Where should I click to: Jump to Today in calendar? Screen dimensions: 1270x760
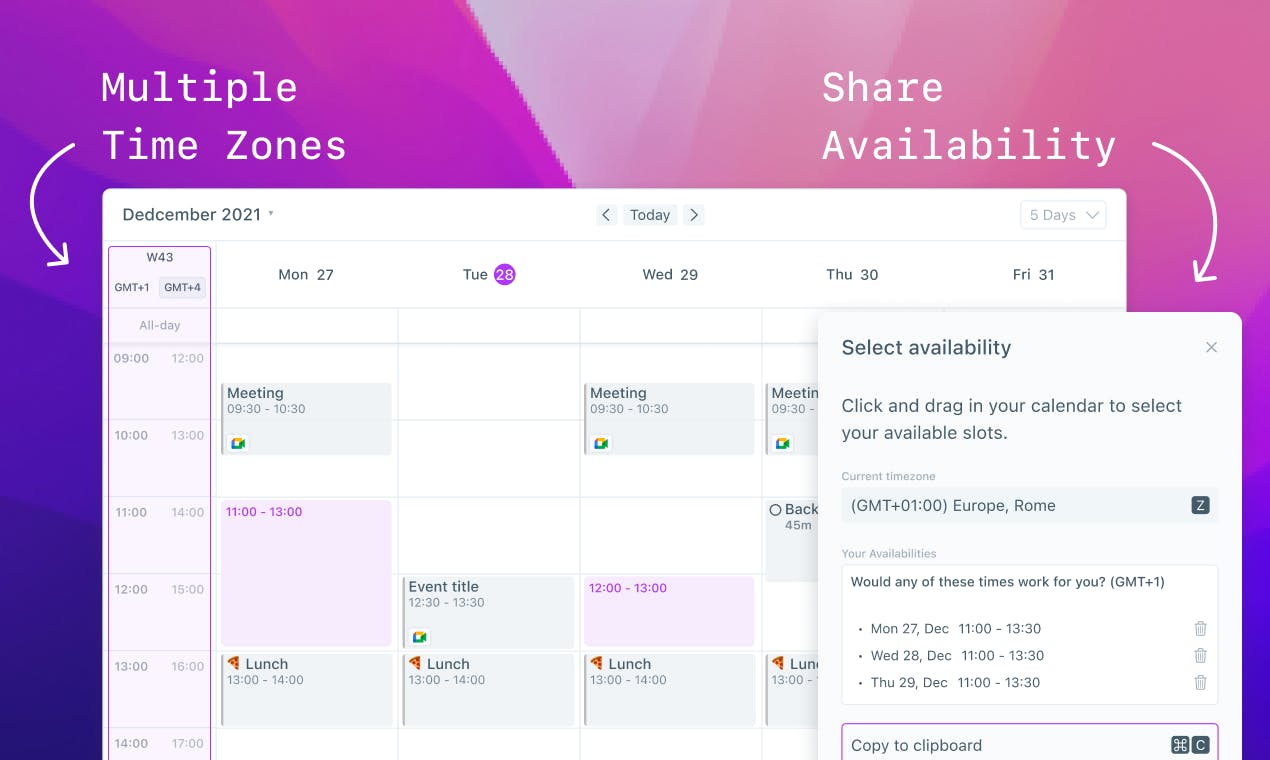coord(650,215)
